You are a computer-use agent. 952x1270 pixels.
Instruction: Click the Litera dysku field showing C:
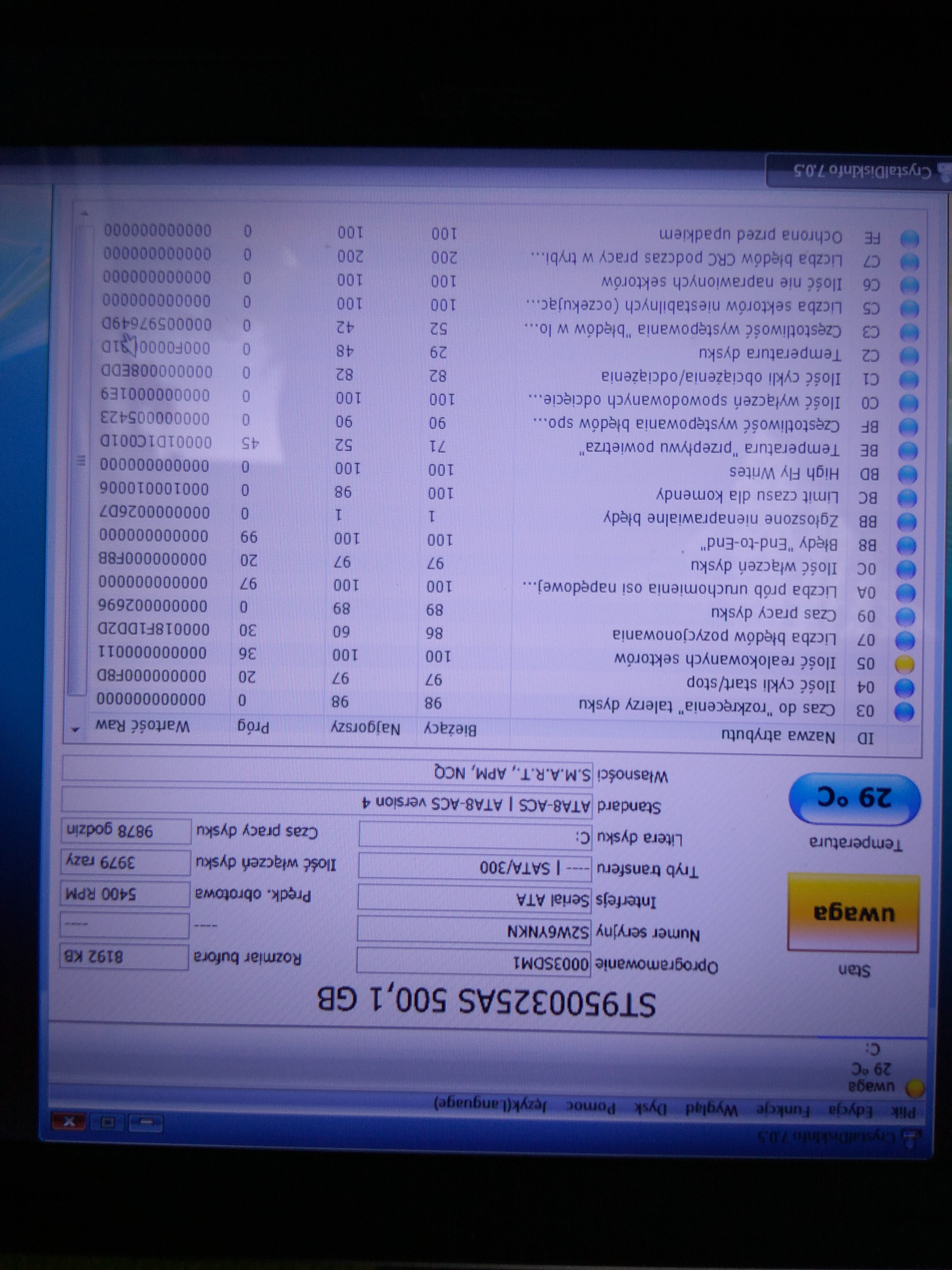(x=476, y=834)
